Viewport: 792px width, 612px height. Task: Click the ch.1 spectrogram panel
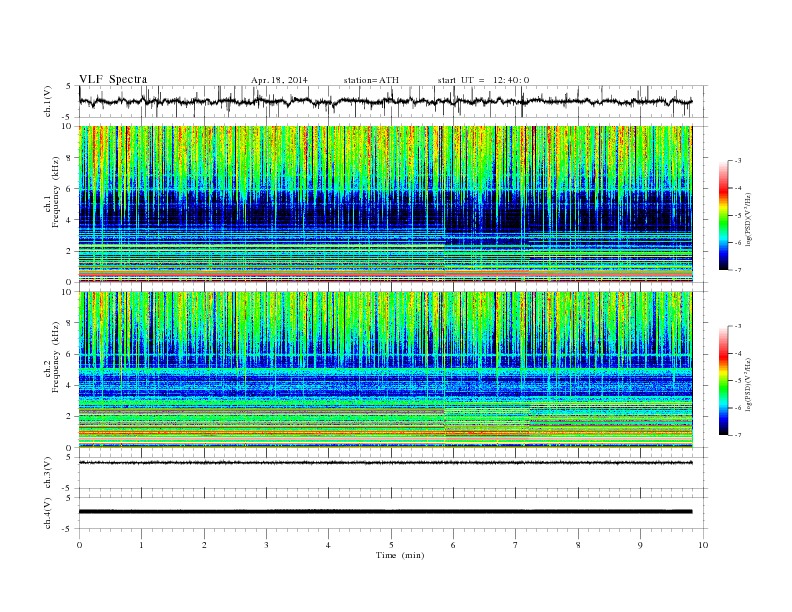[x=385, y=204]
